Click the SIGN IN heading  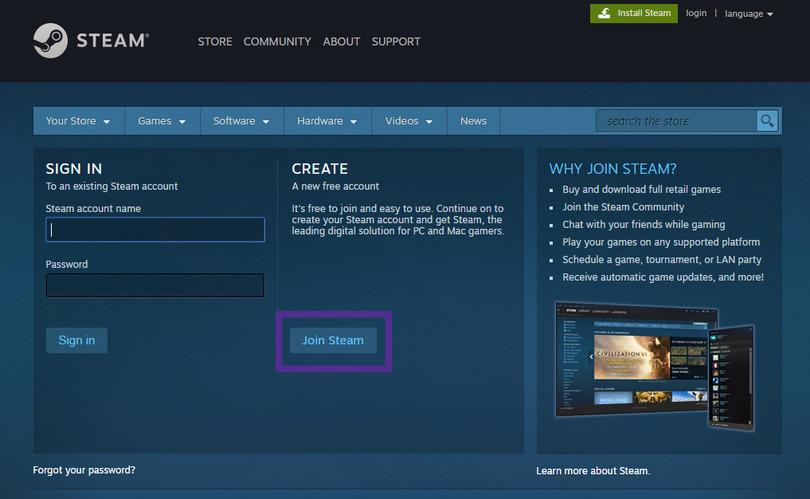click(74, 169)
